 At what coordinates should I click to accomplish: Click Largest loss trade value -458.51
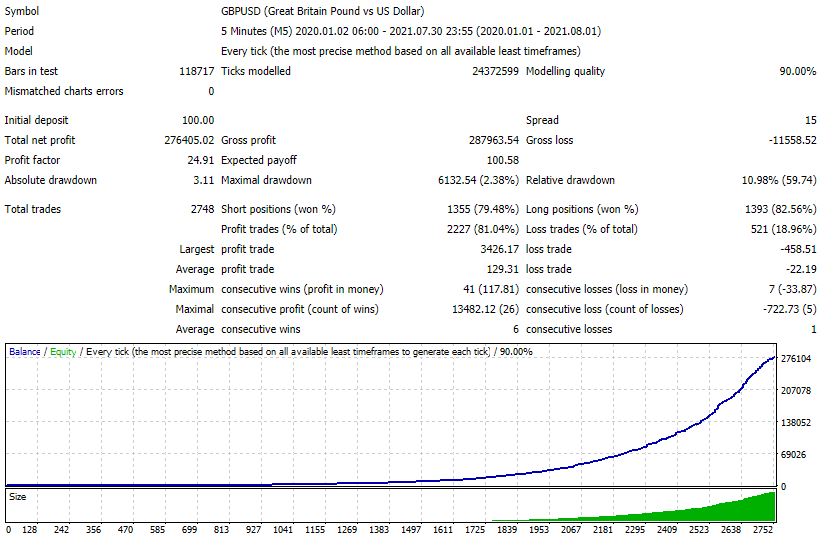point(798,249)
